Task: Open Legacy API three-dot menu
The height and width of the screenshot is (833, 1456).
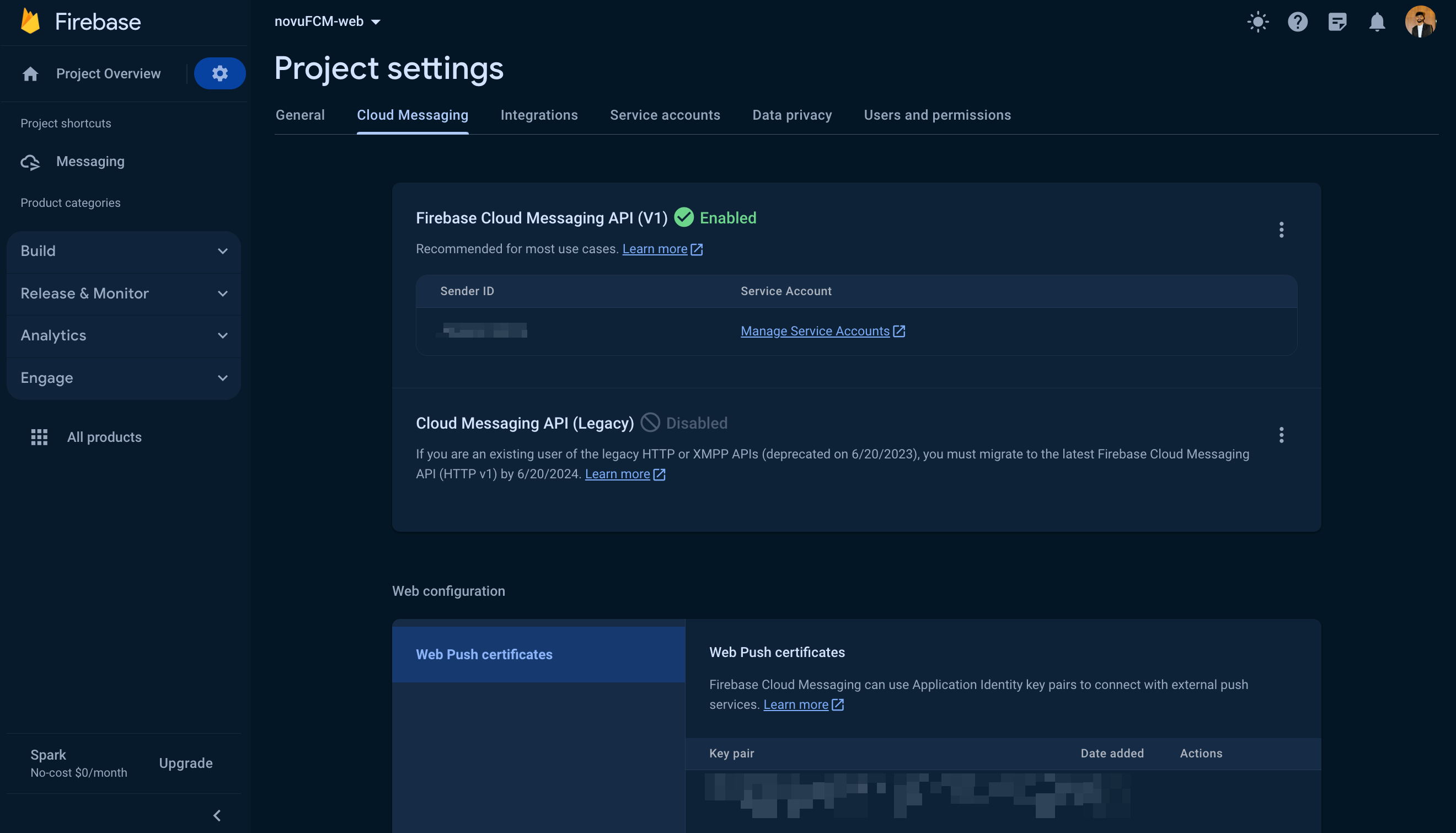Action: pos(1281,435)
